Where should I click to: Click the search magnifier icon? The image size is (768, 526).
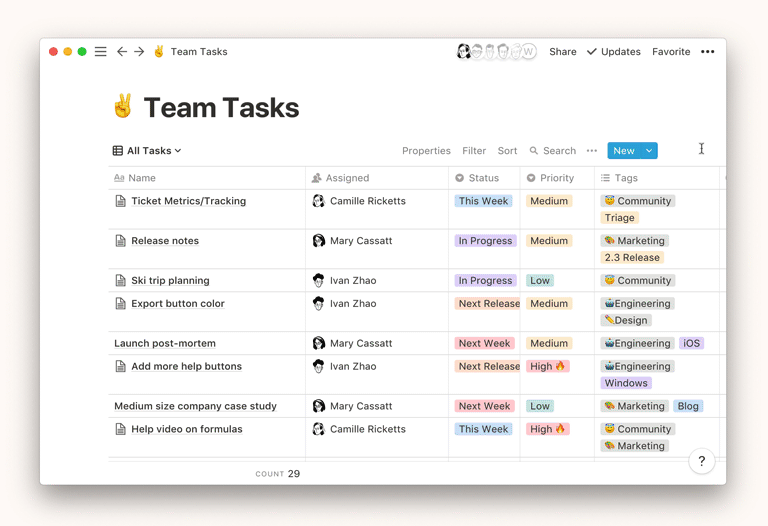click(x=534, y=151)
